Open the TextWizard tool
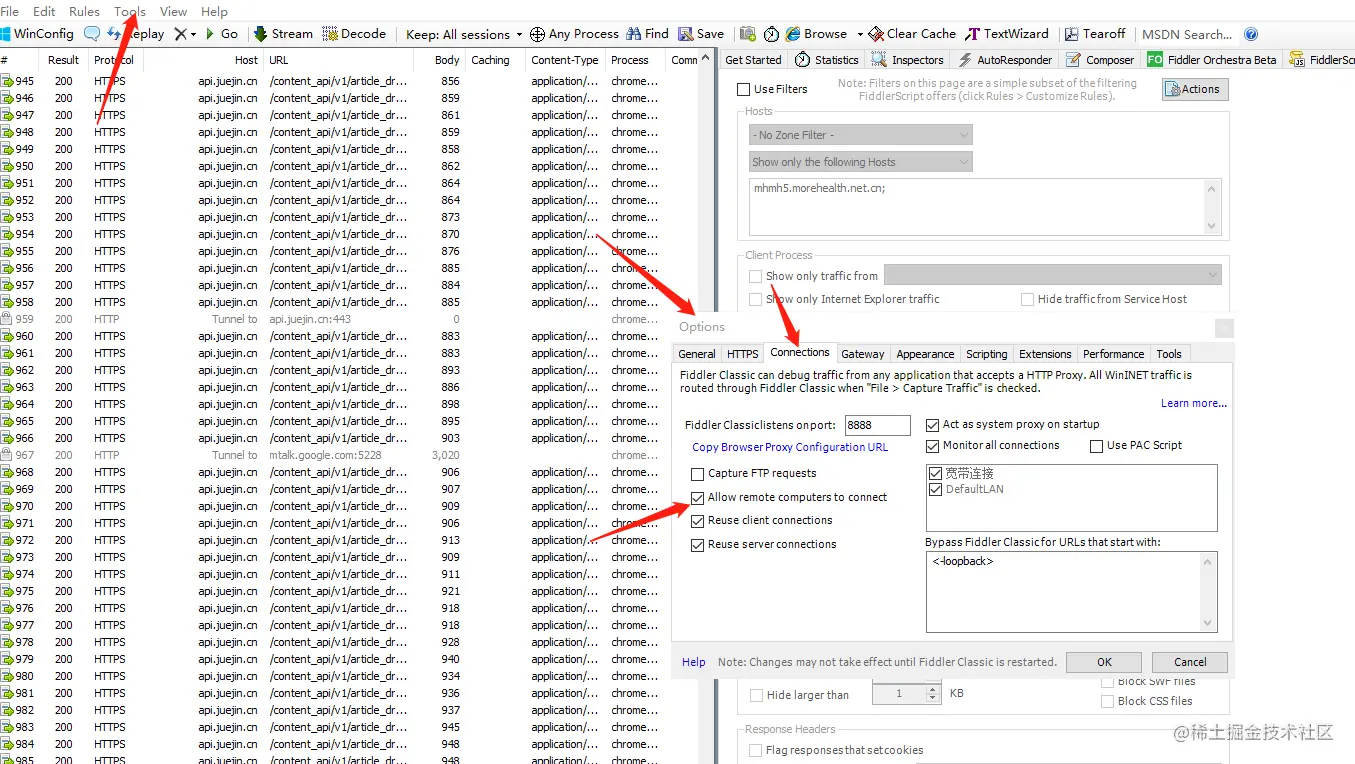This screenshot has height=764, width=1355. [1007, 33]
